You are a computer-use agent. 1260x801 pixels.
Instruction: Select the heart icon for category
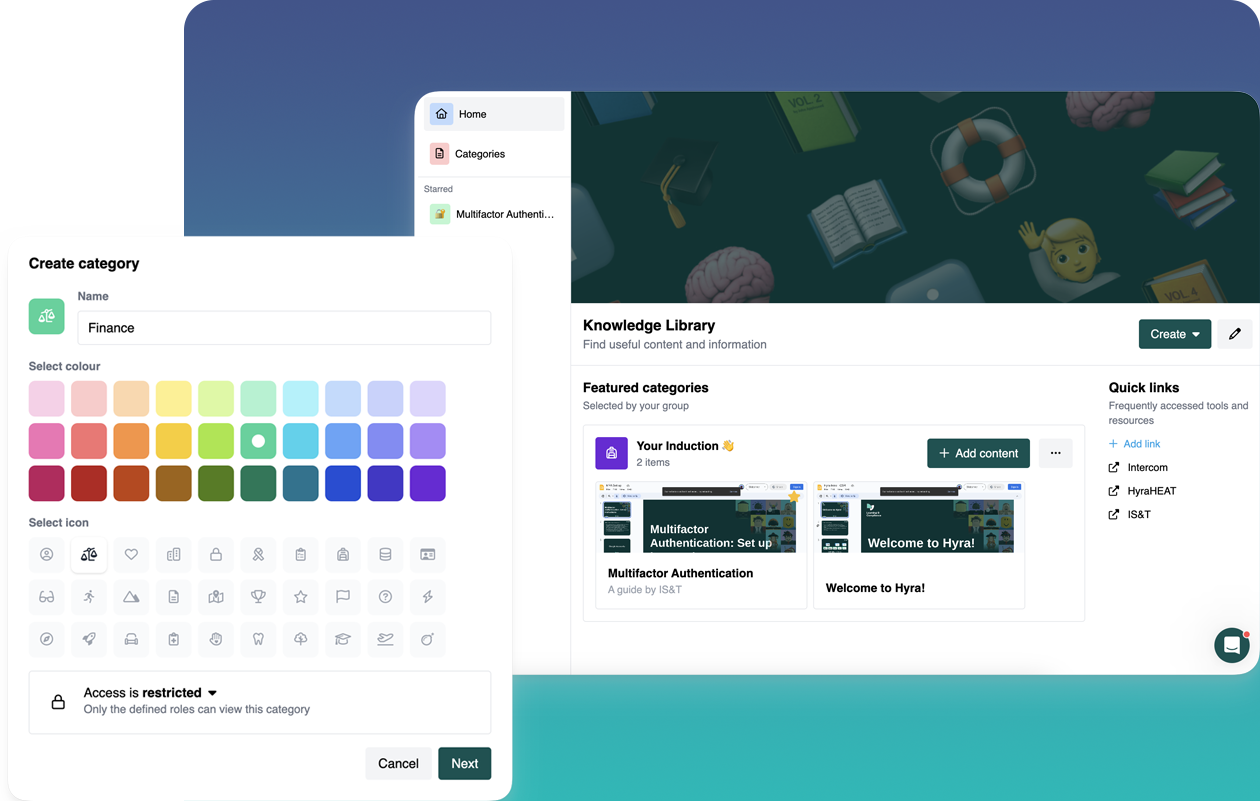[131, 555]
